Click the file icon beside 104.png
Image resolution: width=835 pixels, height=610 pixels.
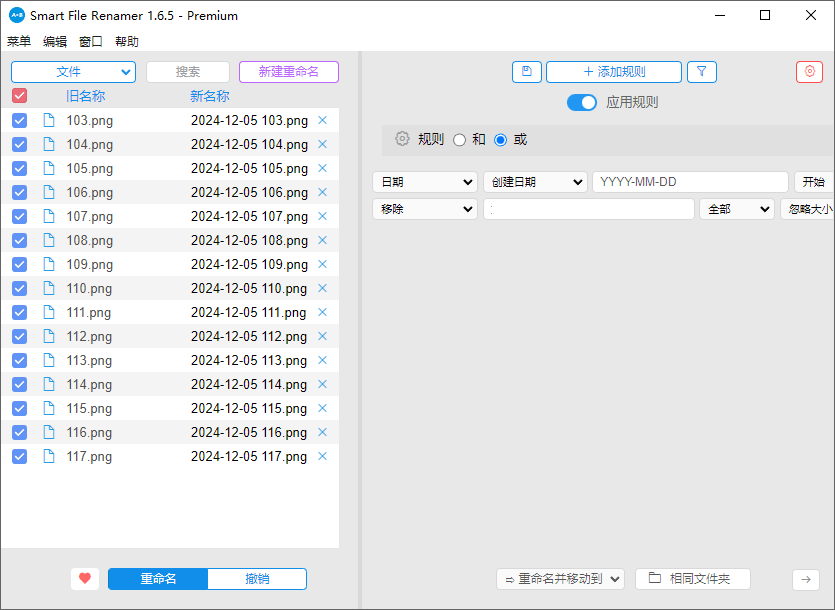pyautogui.click(x=48, y=144)
